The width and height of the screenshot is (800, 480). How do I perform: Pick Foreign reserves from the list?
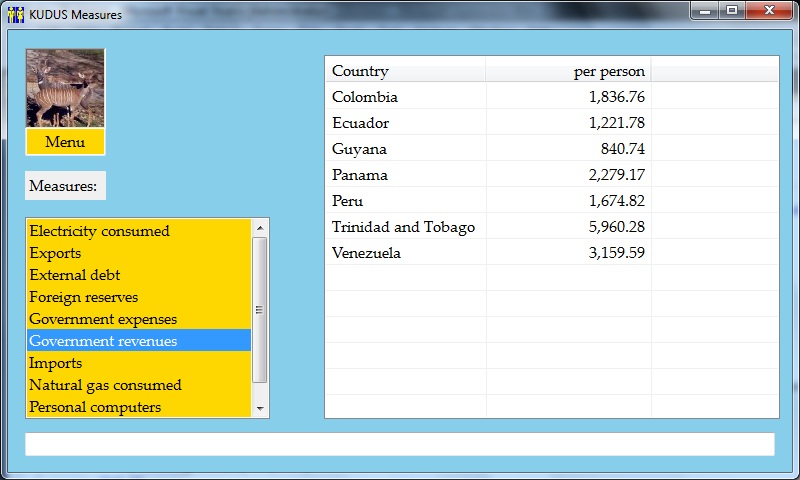(83, 297)
